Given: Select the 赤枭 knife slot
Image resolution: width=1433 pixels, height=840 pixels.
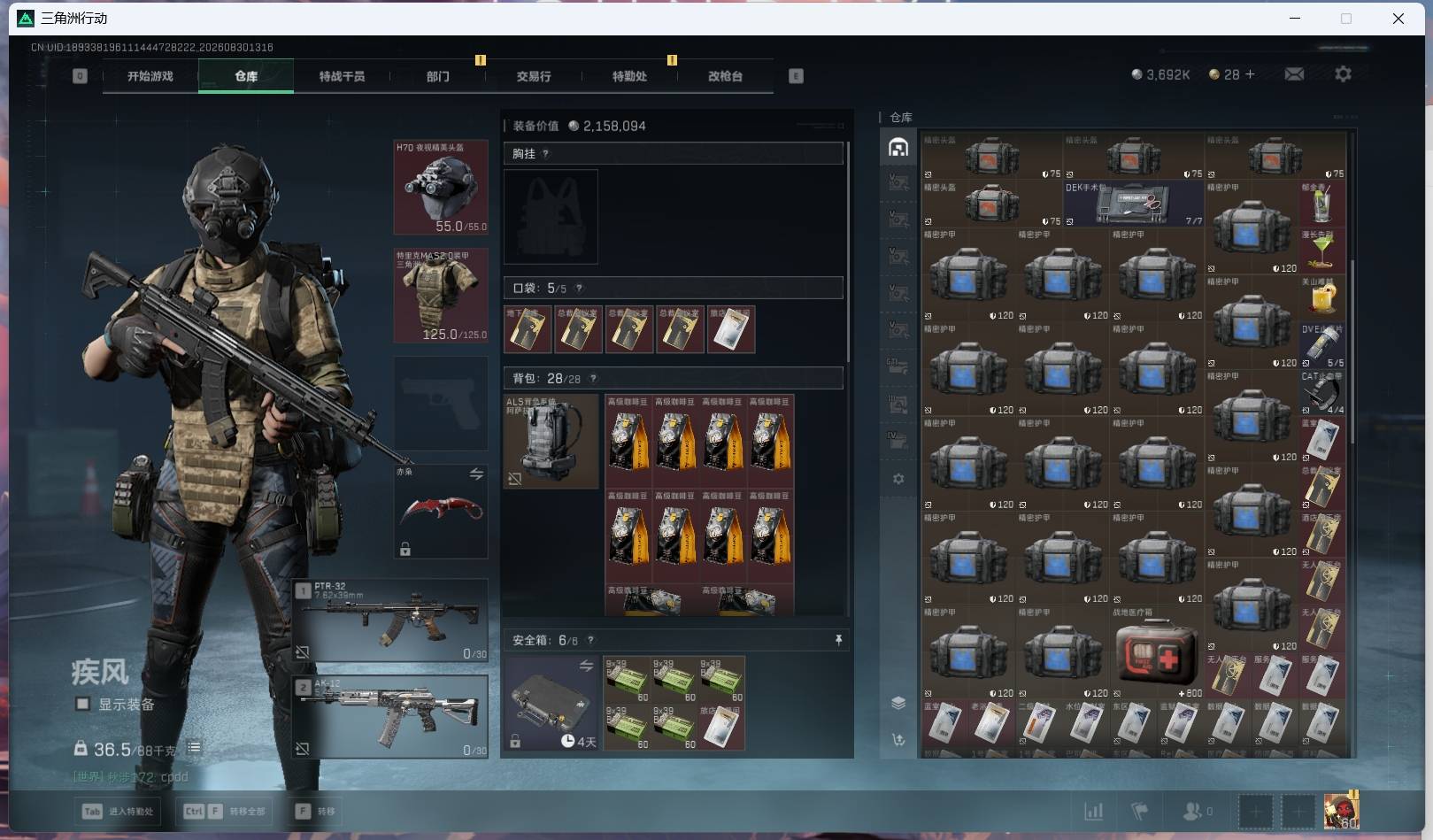Looking at the screenshot, I should click(x=441, y=512).
